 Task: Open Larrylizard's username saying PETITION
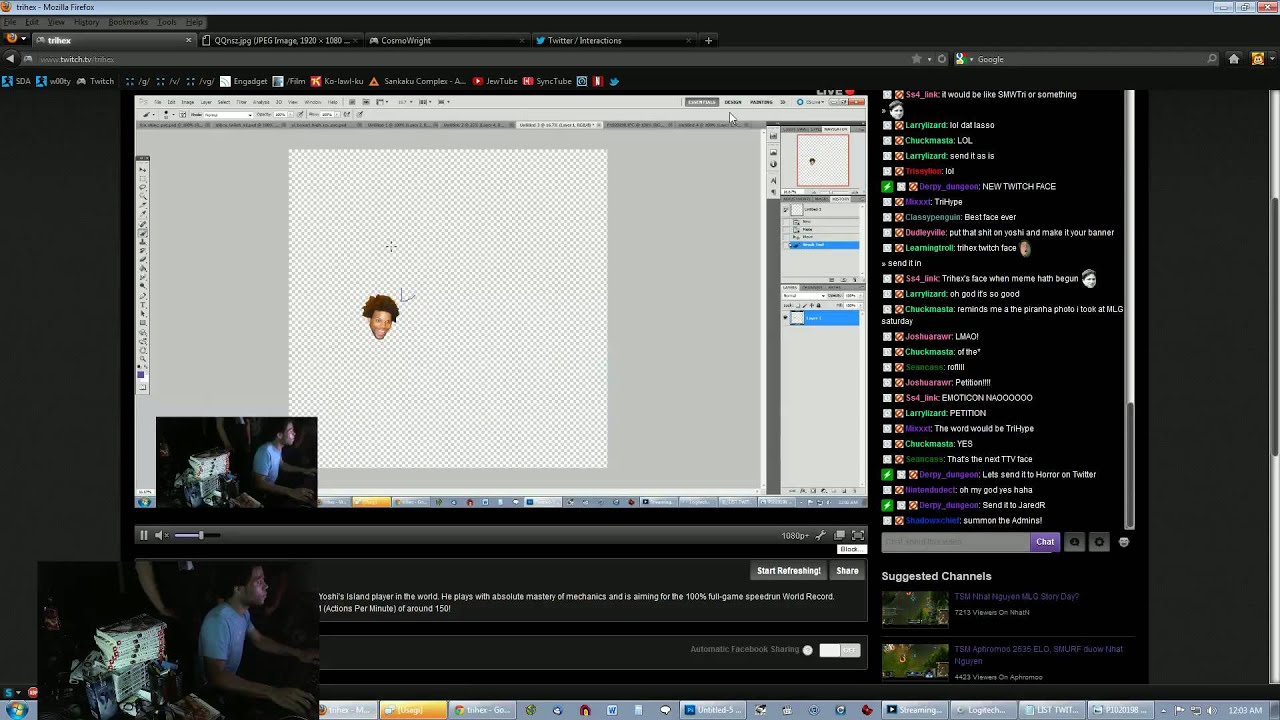point(925,413)
